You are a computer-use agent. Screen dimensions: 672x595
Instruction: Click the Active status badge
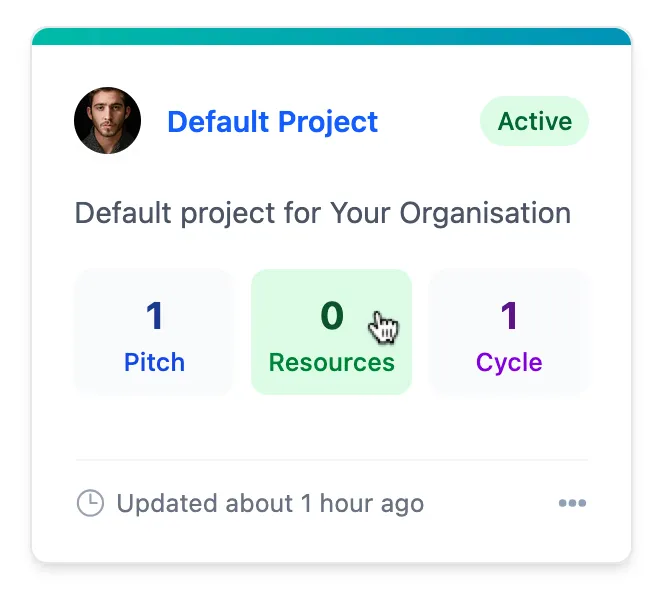point(534,121)
